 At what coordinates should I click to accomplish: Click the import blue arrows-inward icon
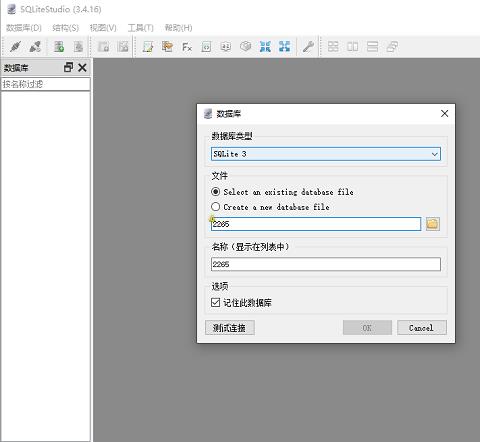click(265, 47)
